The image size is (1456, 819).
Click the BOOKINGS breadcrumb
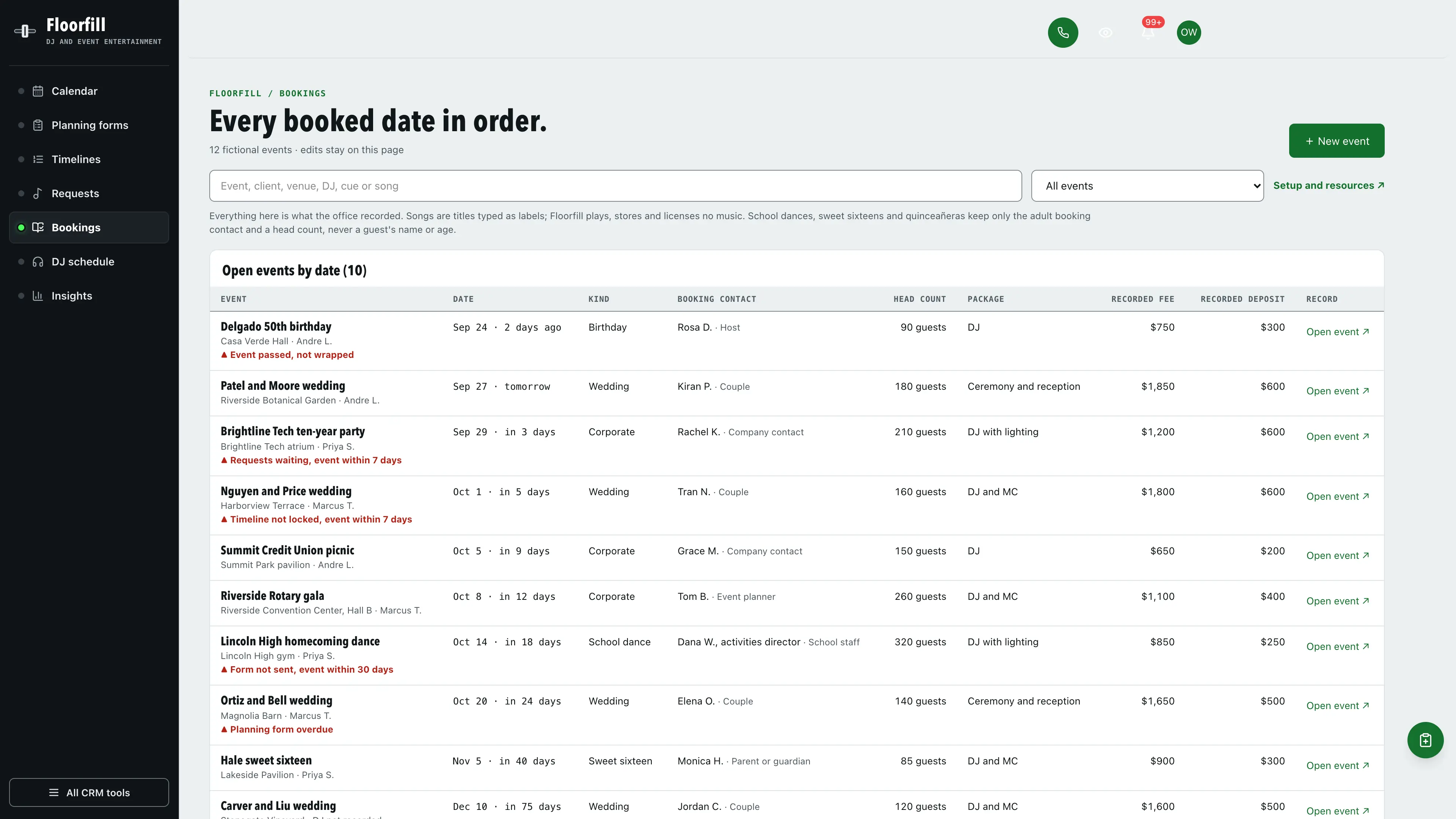[x=303, y=93]
